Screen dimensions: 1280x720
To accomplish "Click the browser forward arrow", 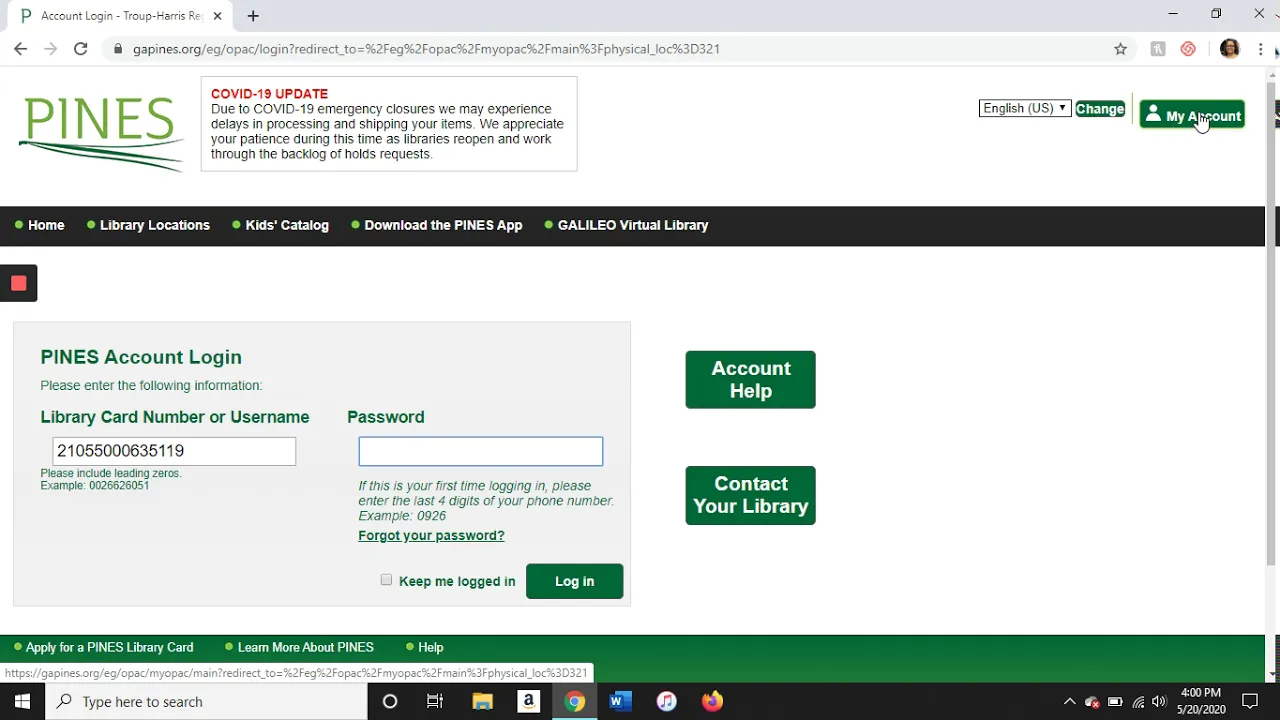I will point(50,49).
